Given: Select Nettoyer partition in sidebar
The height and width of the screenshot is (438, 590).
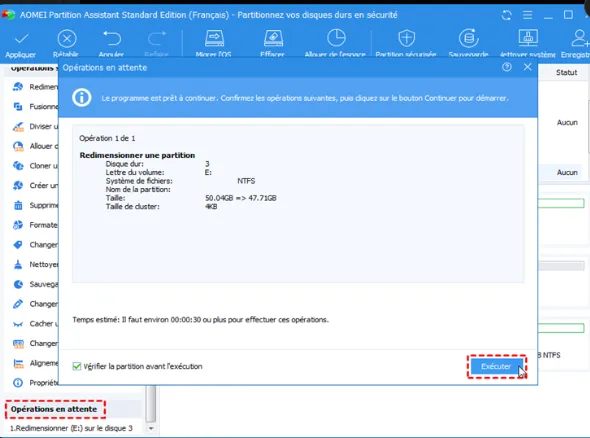Looking at the screenshot, I should (35, 265).
